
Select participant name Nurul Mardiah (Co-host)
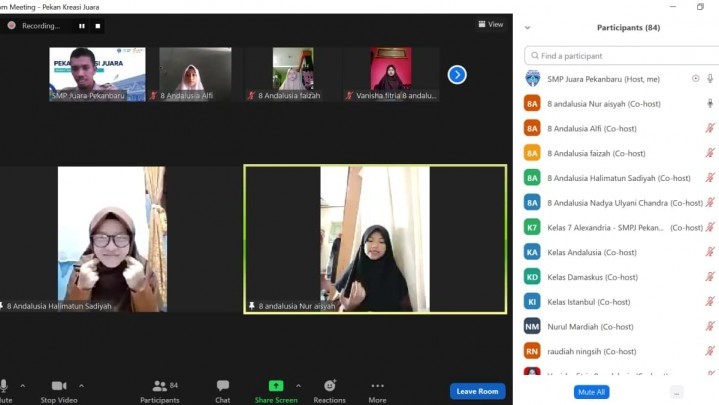click(x=590, y=327)
